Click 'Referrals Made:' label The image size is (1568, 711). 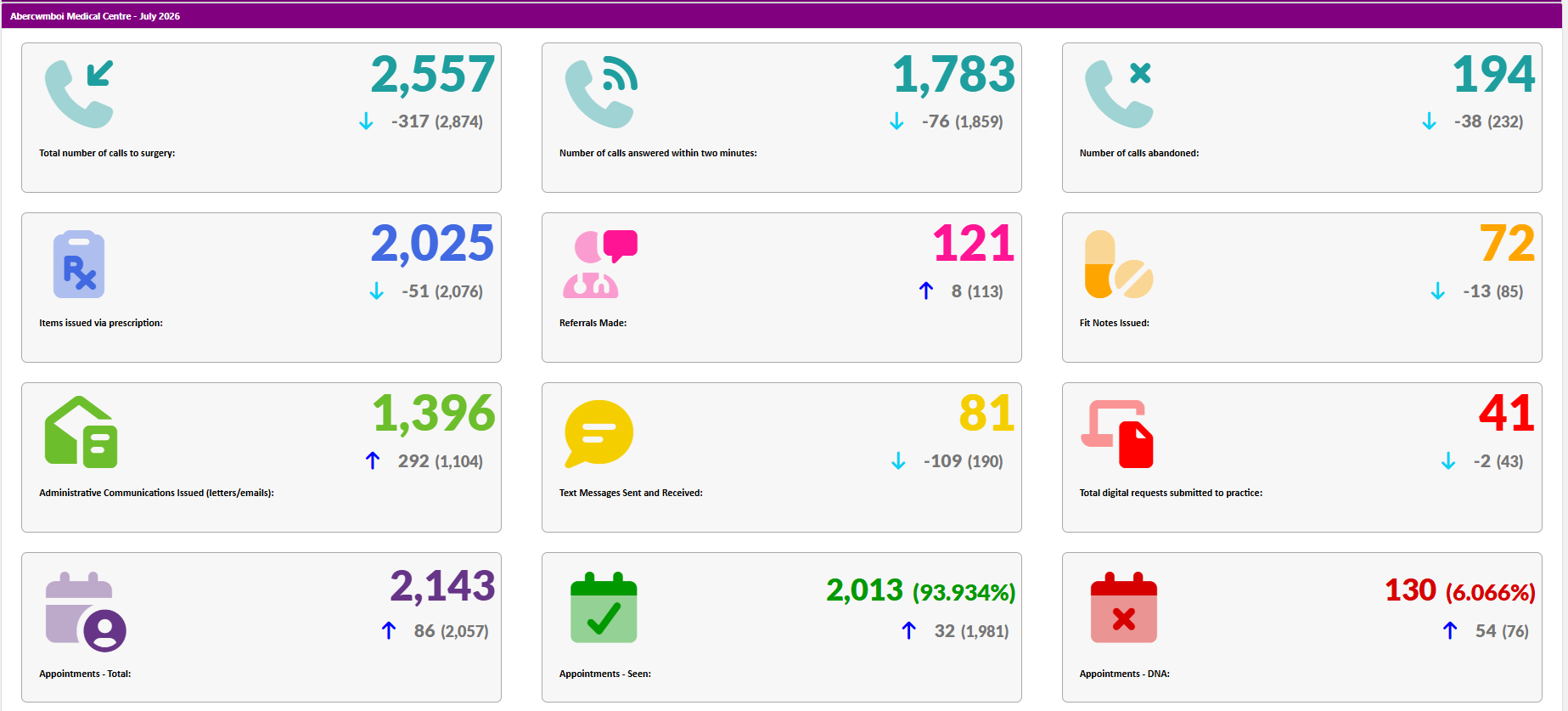pos(593,323)
